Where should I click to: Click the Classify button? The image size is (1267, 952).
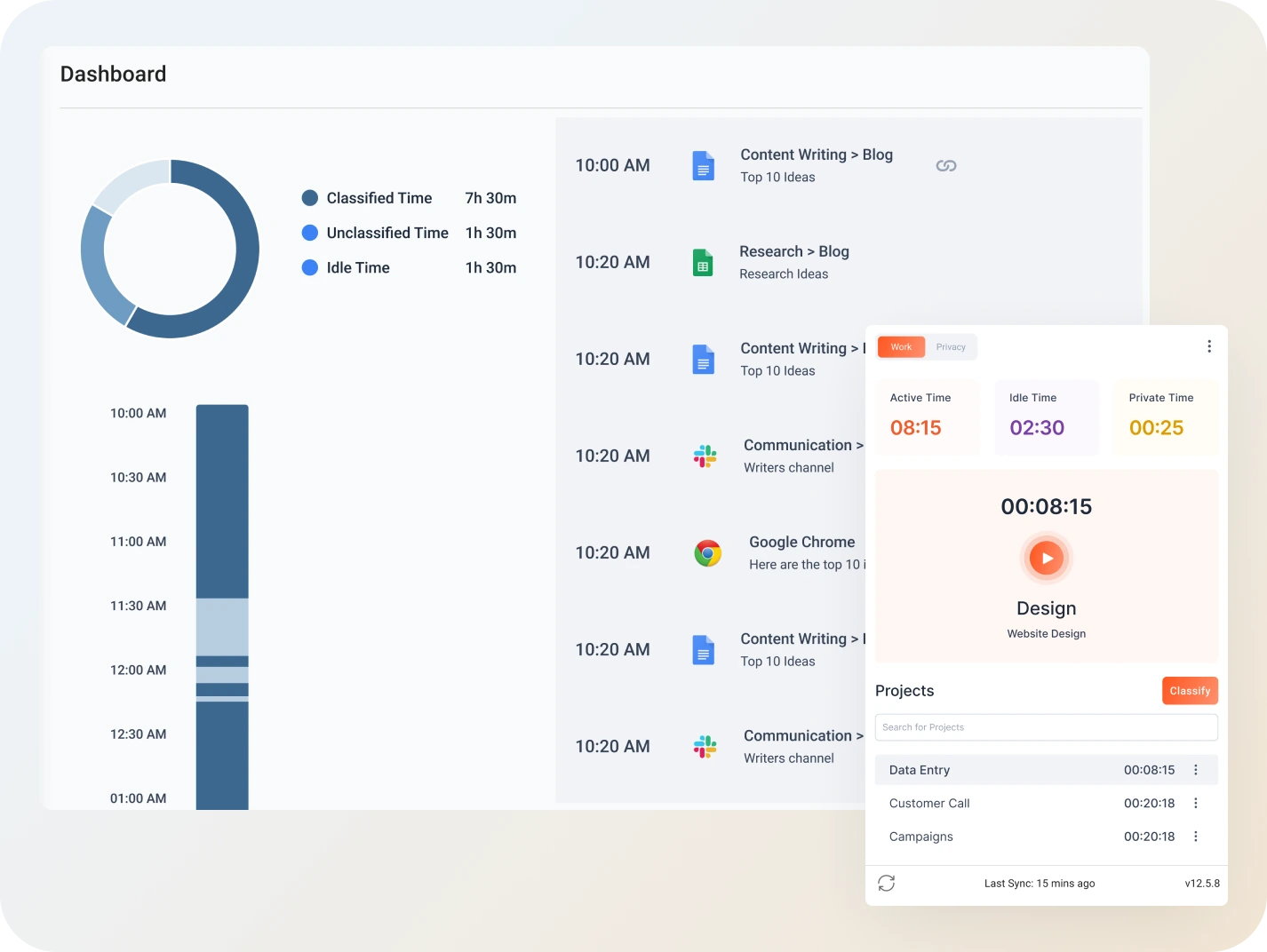(1189, 691)
